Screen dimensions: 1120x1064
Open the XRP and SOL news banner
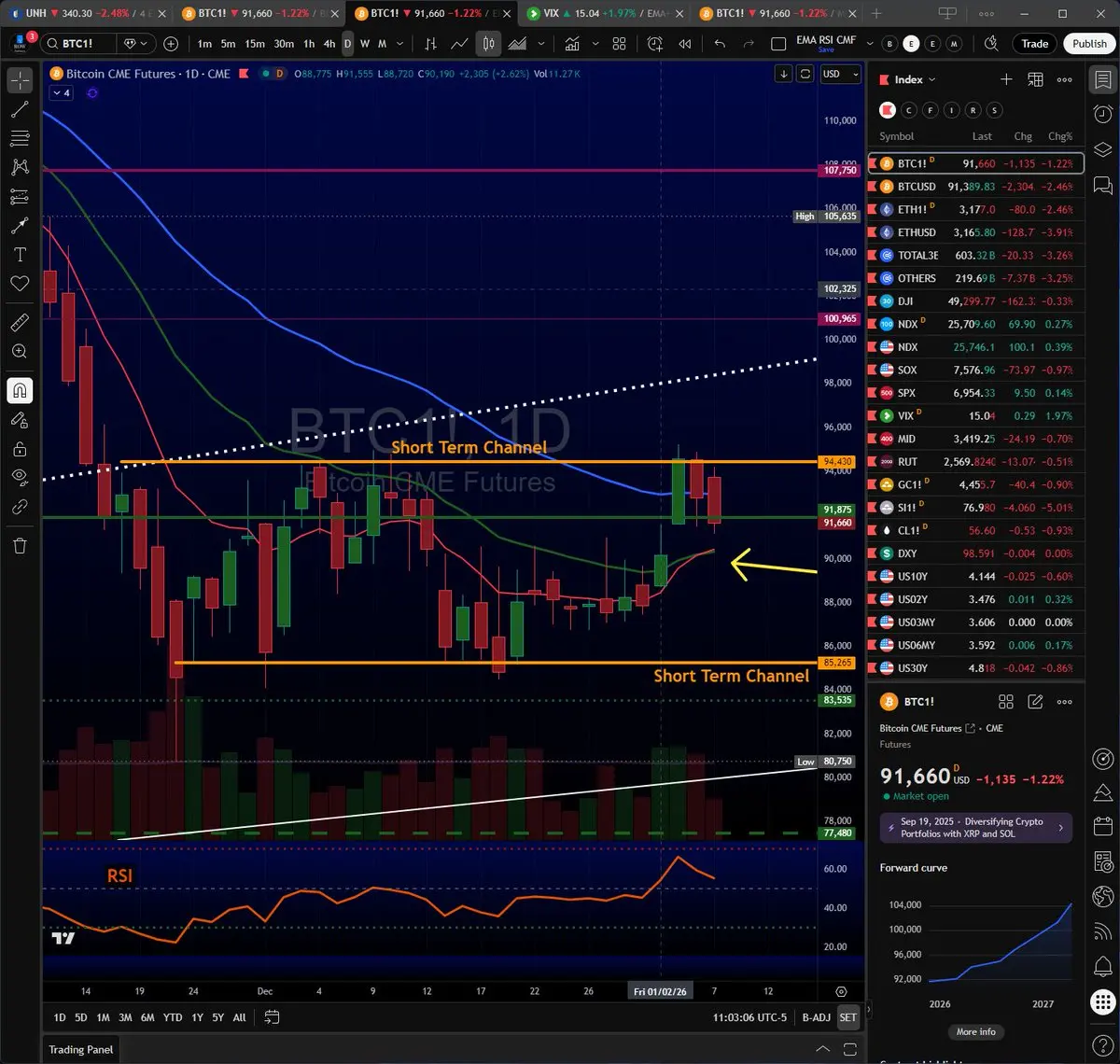click(x=975, y=828)
